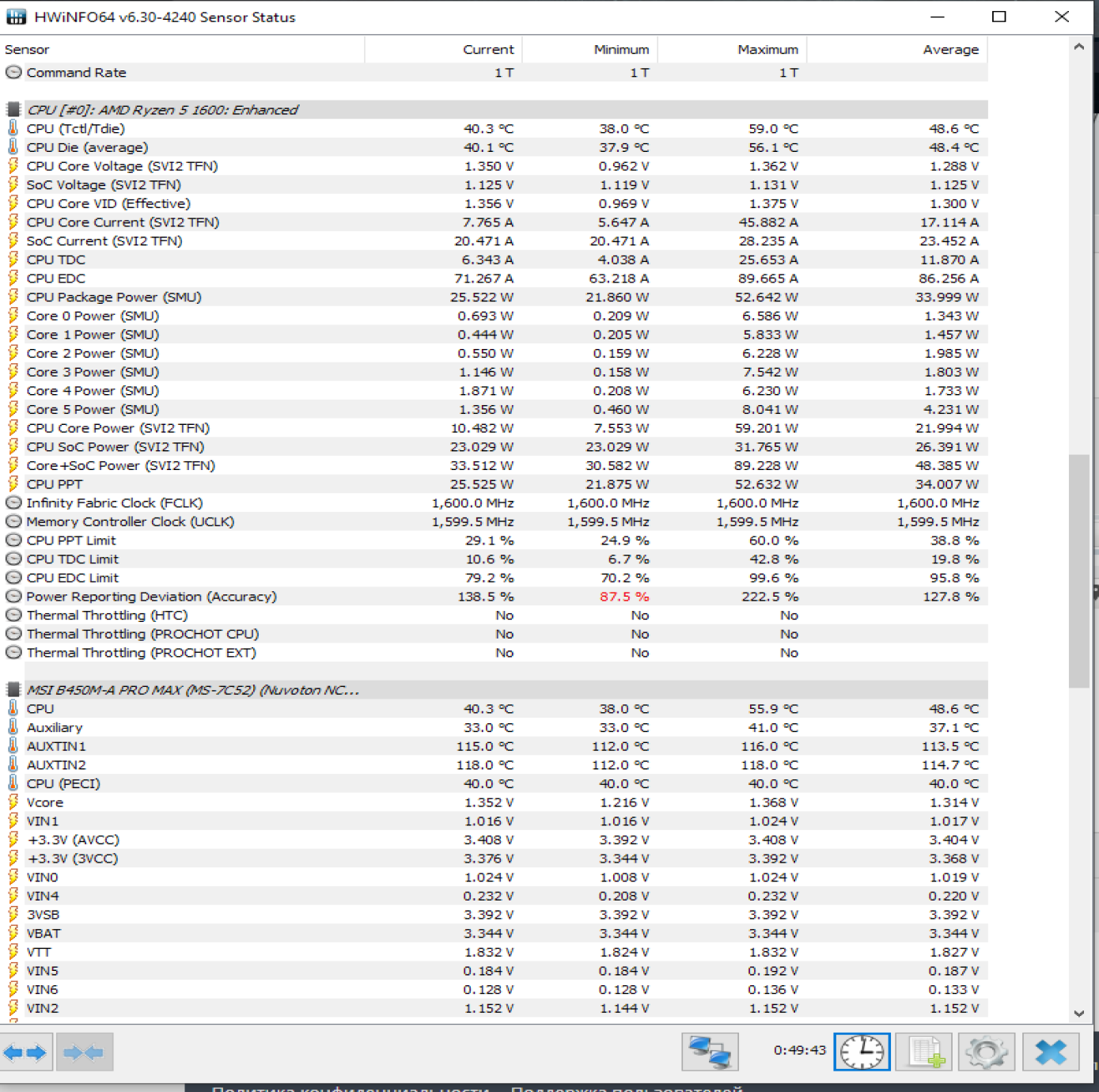Screen dimensions: 1099x1092
Task: Click the scrollbar up arrow
Action: coord(1079,47)
